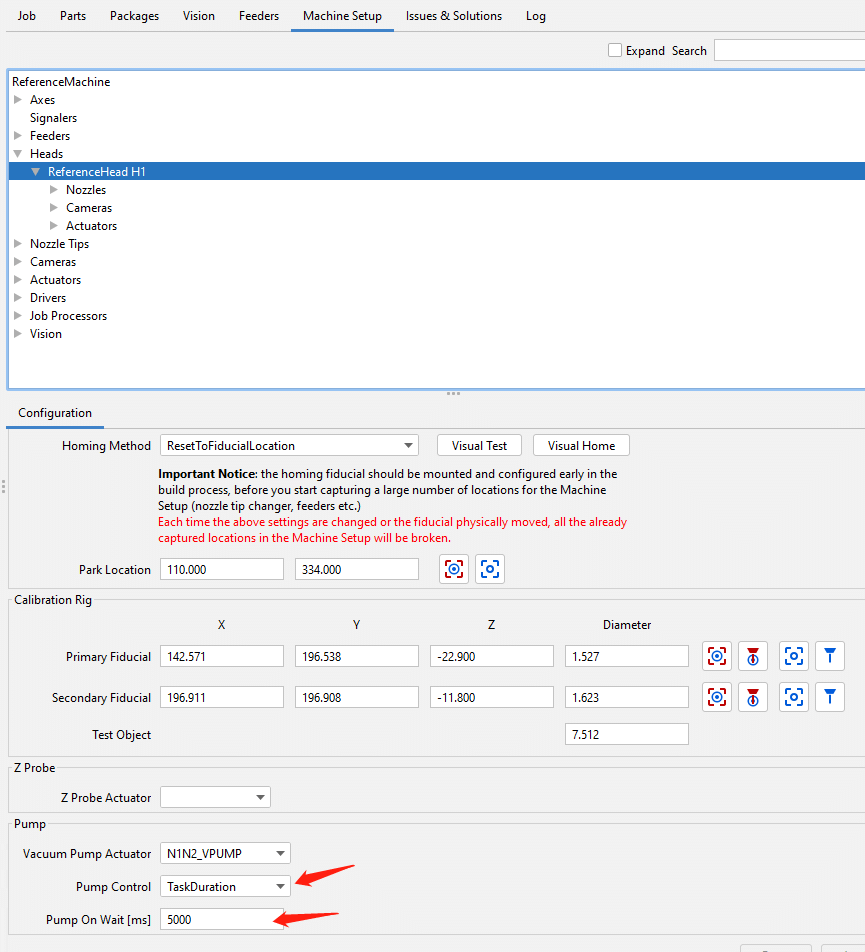Edit Primary Fiducial Z value -22.900

[x=492, y=656]
